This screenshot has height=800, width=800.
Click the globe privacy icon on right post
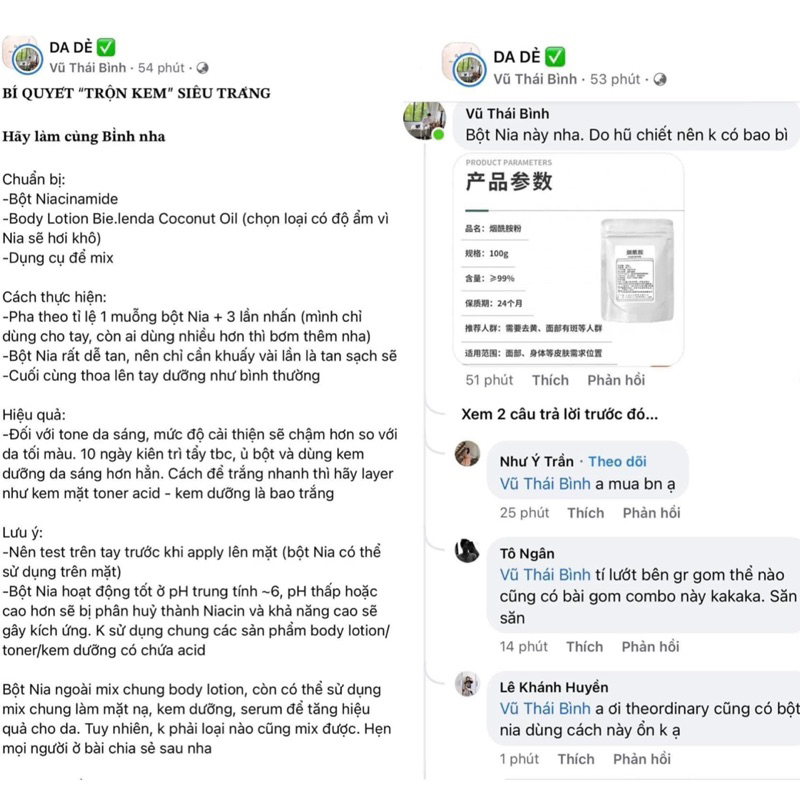point(659,79)
